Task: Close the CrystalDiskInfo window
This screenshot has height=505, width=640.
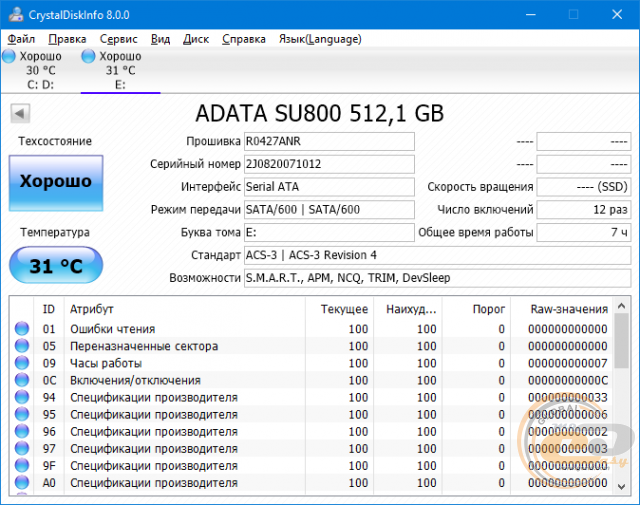Action: (617, 15)
